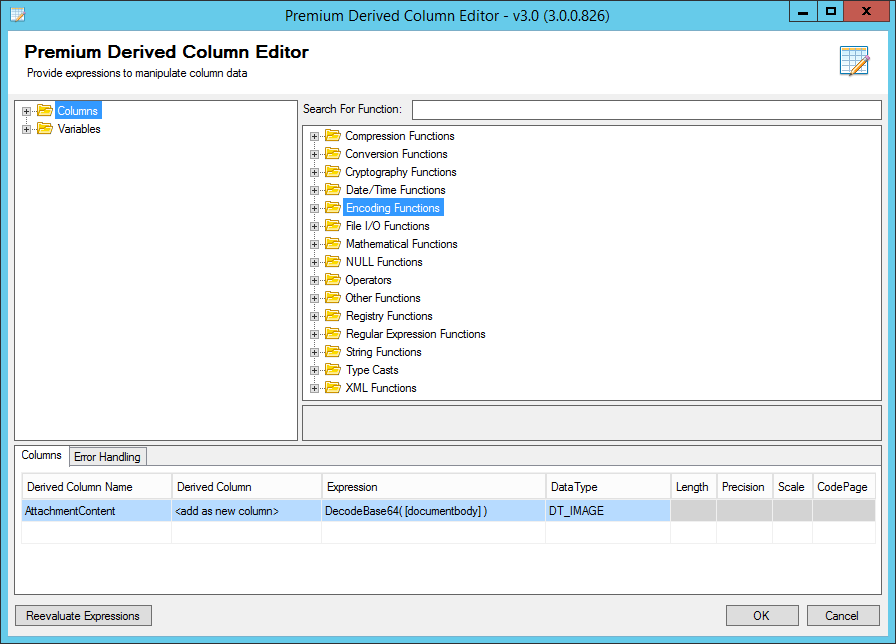This screenshot has width=896, height=644.
Task: Click the DecodeBase64 expression cell
Action: [433, 511]
